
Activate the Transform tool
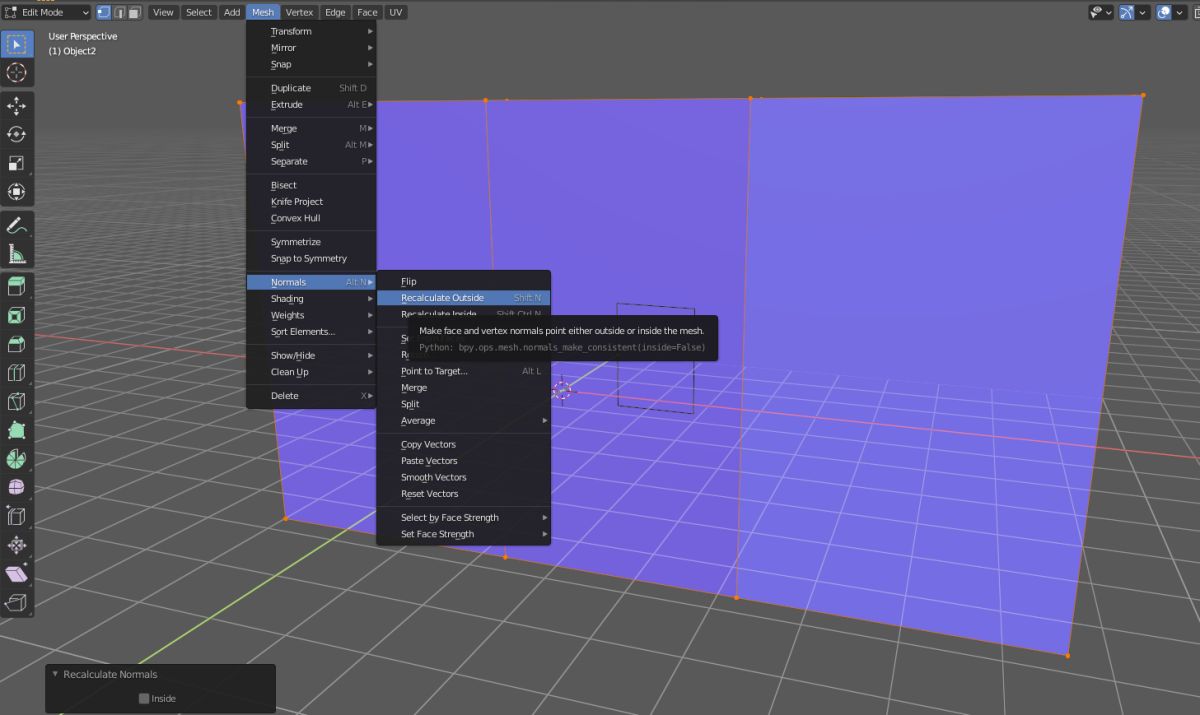(x=17, y=192)
